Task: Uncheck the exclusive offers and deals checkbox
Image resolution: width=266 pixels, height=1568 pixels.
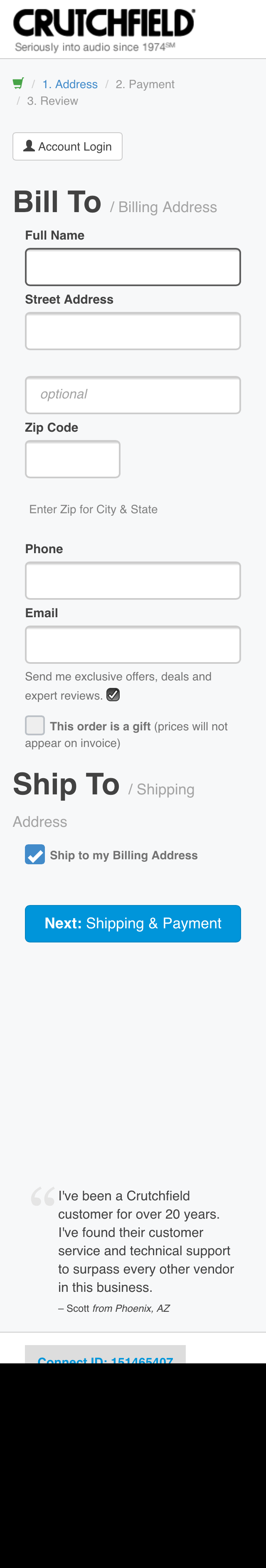Action: 113,695
